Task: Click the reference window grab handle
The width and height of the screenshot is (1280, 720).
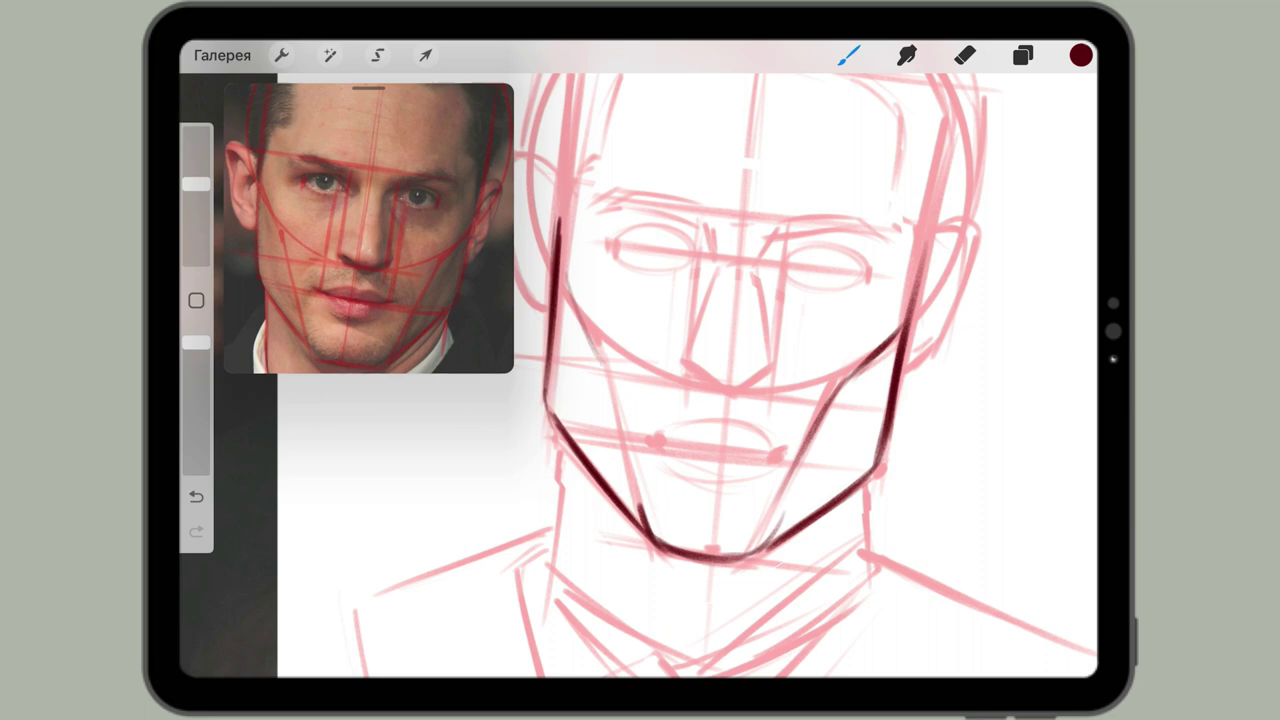Action: pos(369,89)
